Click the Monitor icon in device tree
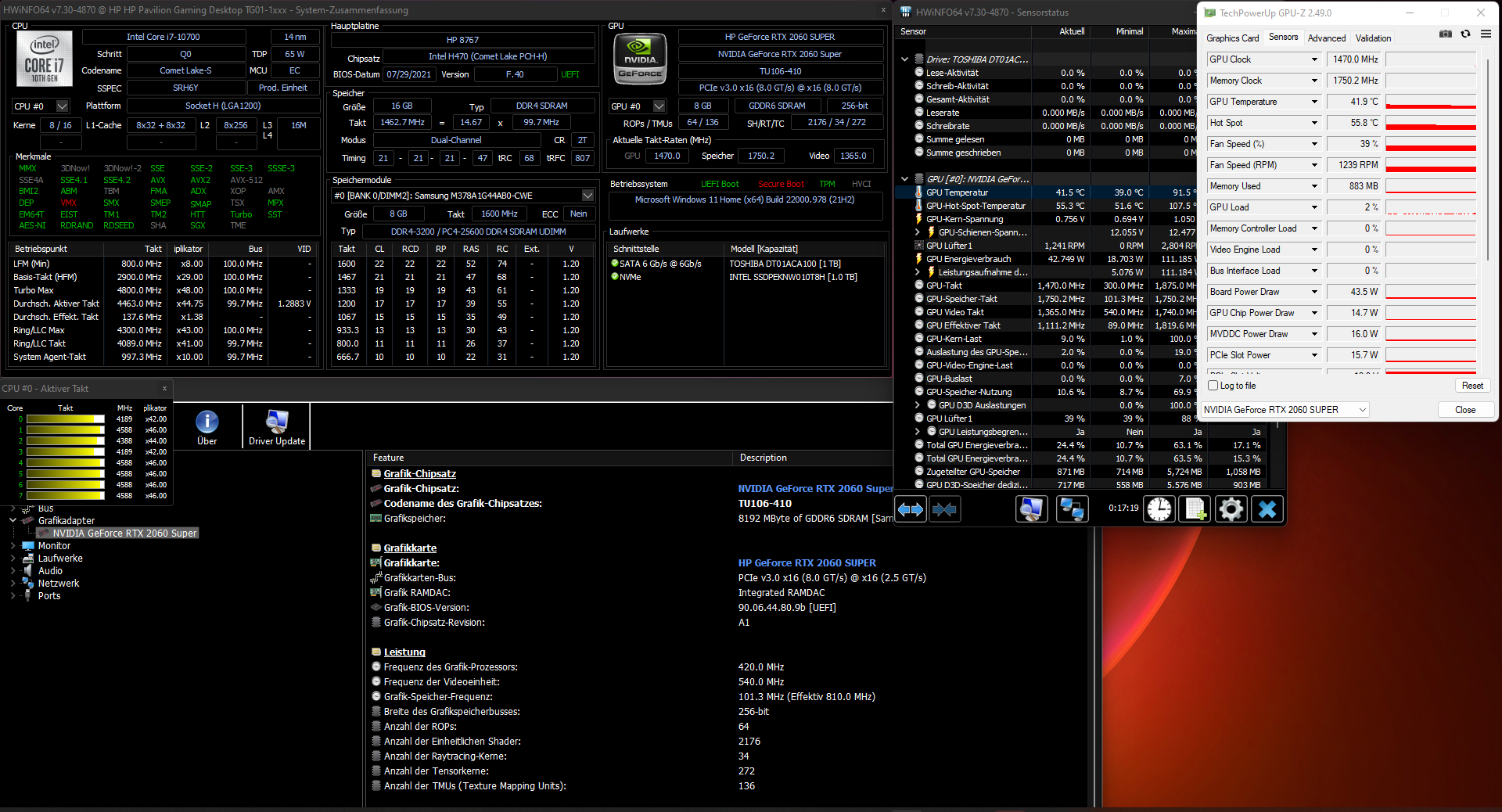The height and width of the screenshot is (812, 1502). coord(28,546)
